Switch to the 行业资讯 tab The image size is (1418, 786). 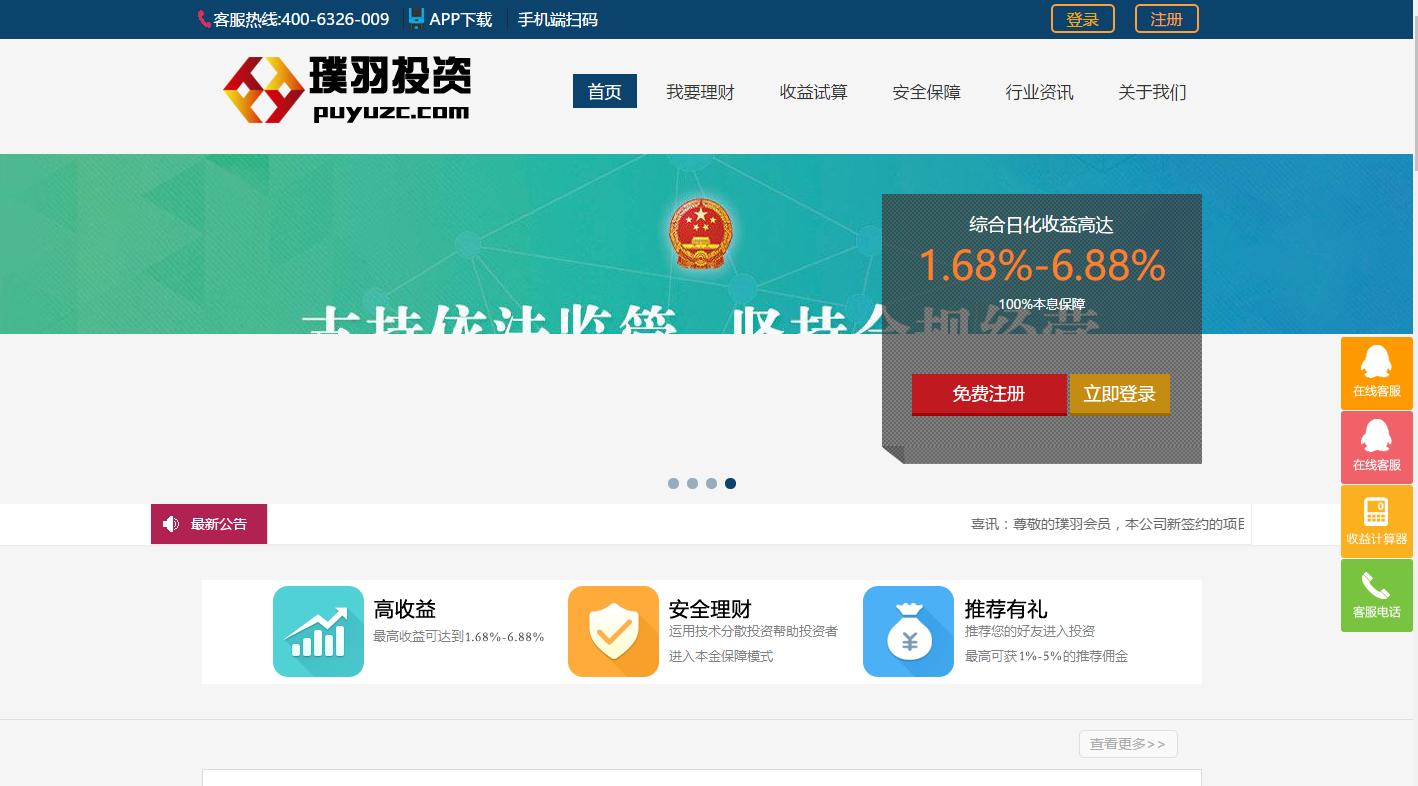click(1039, 92)
